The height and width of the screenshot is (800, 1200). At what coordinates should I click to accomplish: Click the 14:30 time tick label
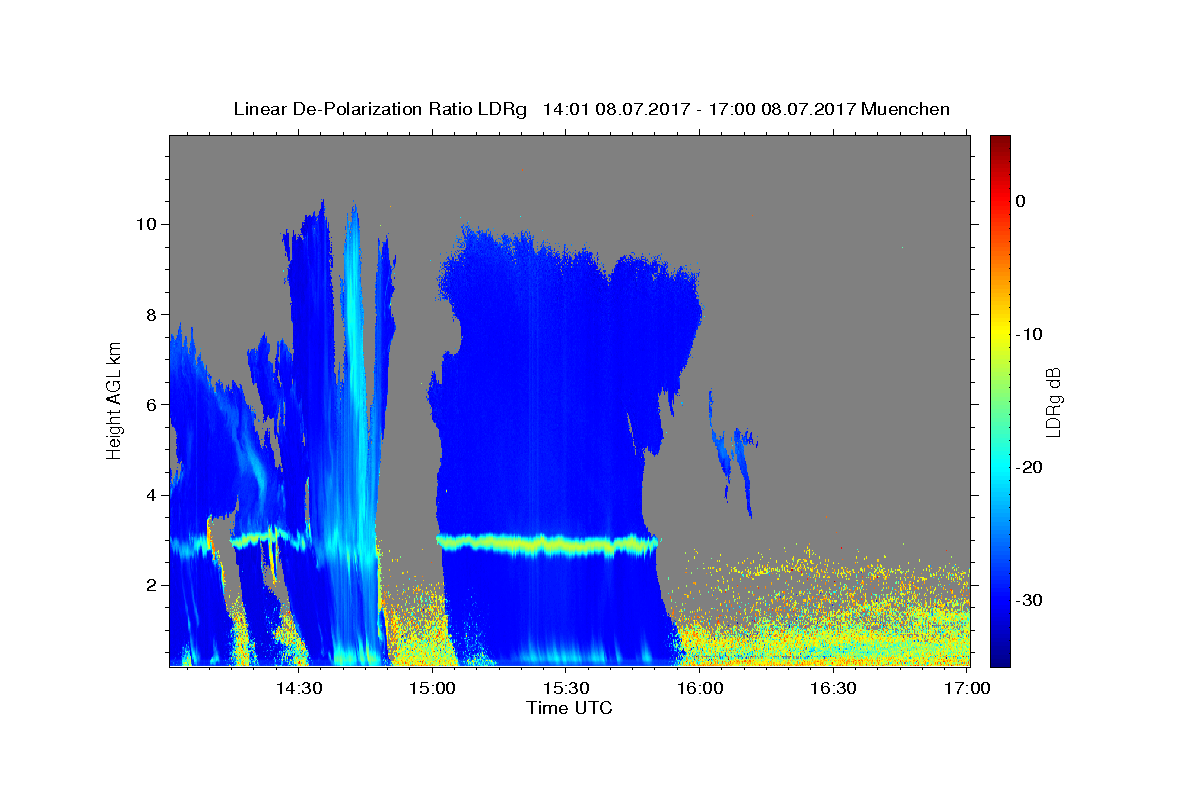pos(298,689)
